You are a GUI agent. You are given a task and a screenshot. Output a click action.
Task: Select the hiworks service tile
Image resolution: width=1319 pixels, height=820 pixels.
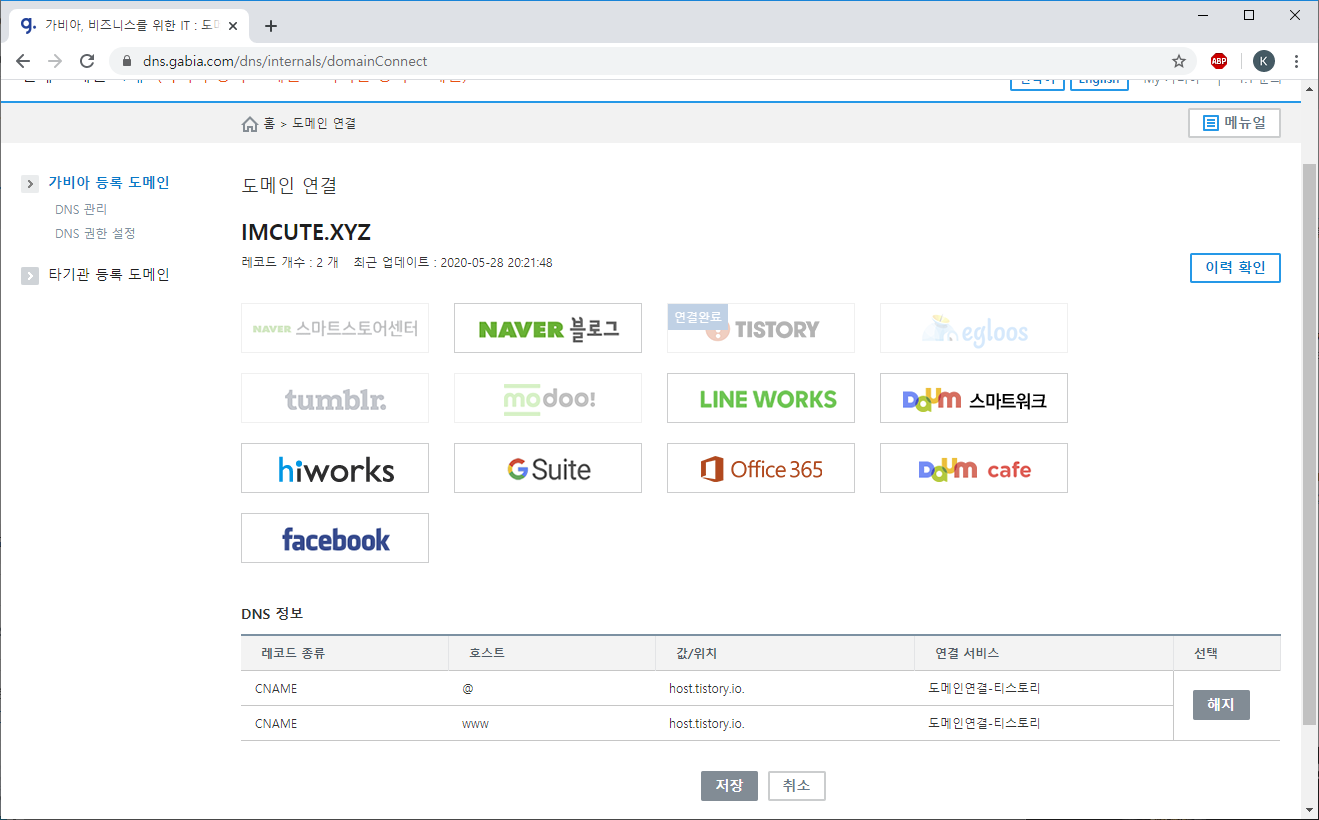pos(335,468)
